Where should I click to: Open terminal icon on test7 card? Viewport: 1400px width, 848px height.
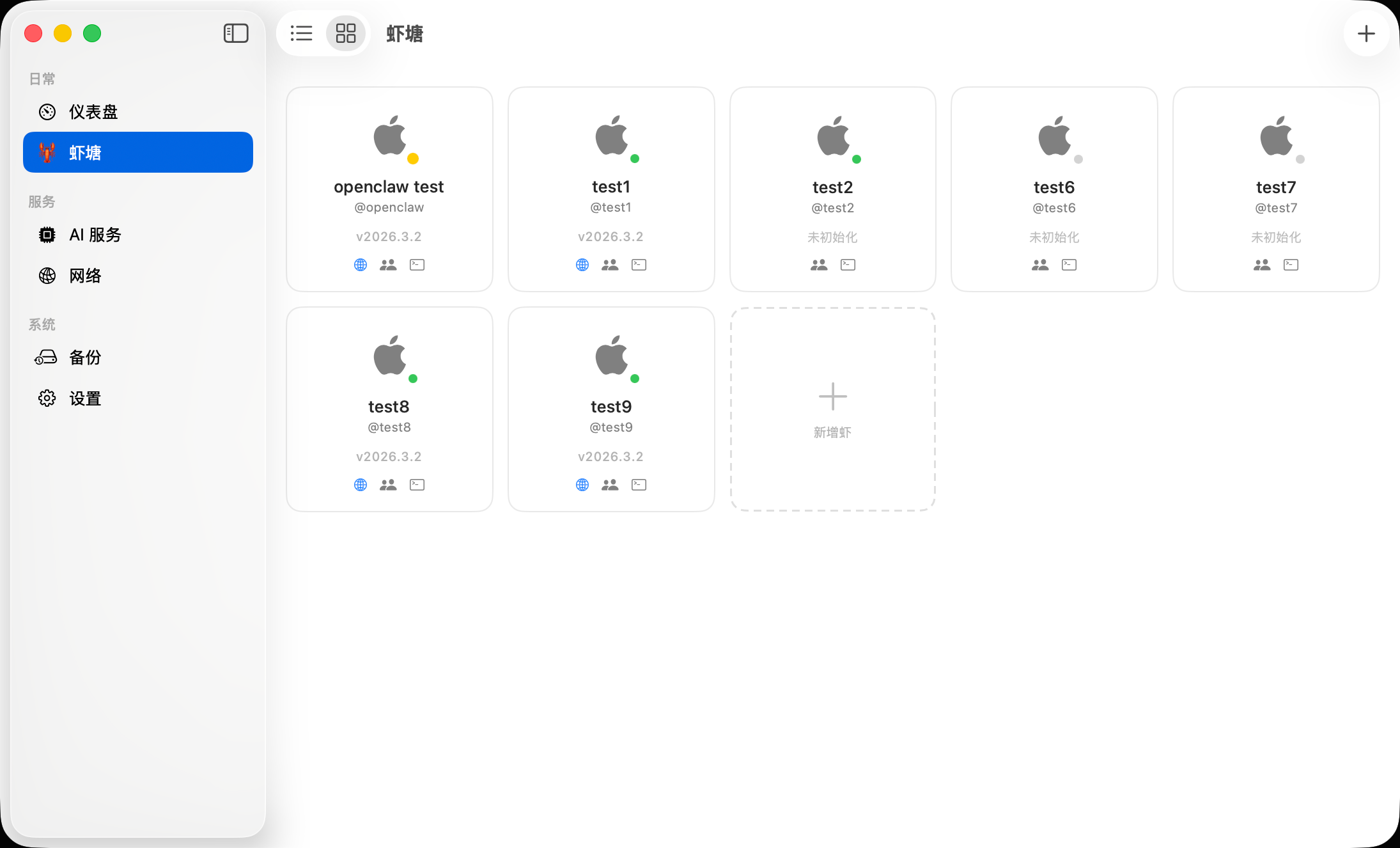tap(1291, 265)
